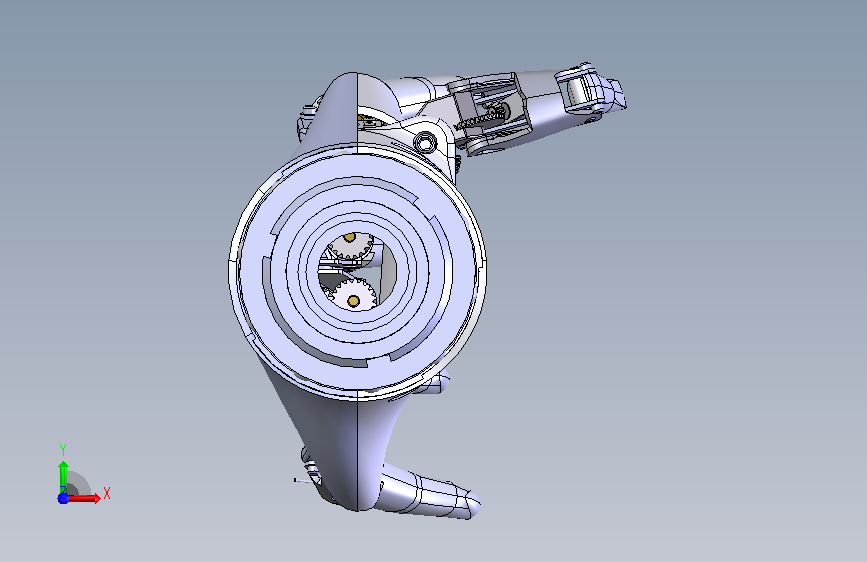The image size is (867, 562).
Task: Click the green Y axis arrow of triad
Action: tap(63, 476)
